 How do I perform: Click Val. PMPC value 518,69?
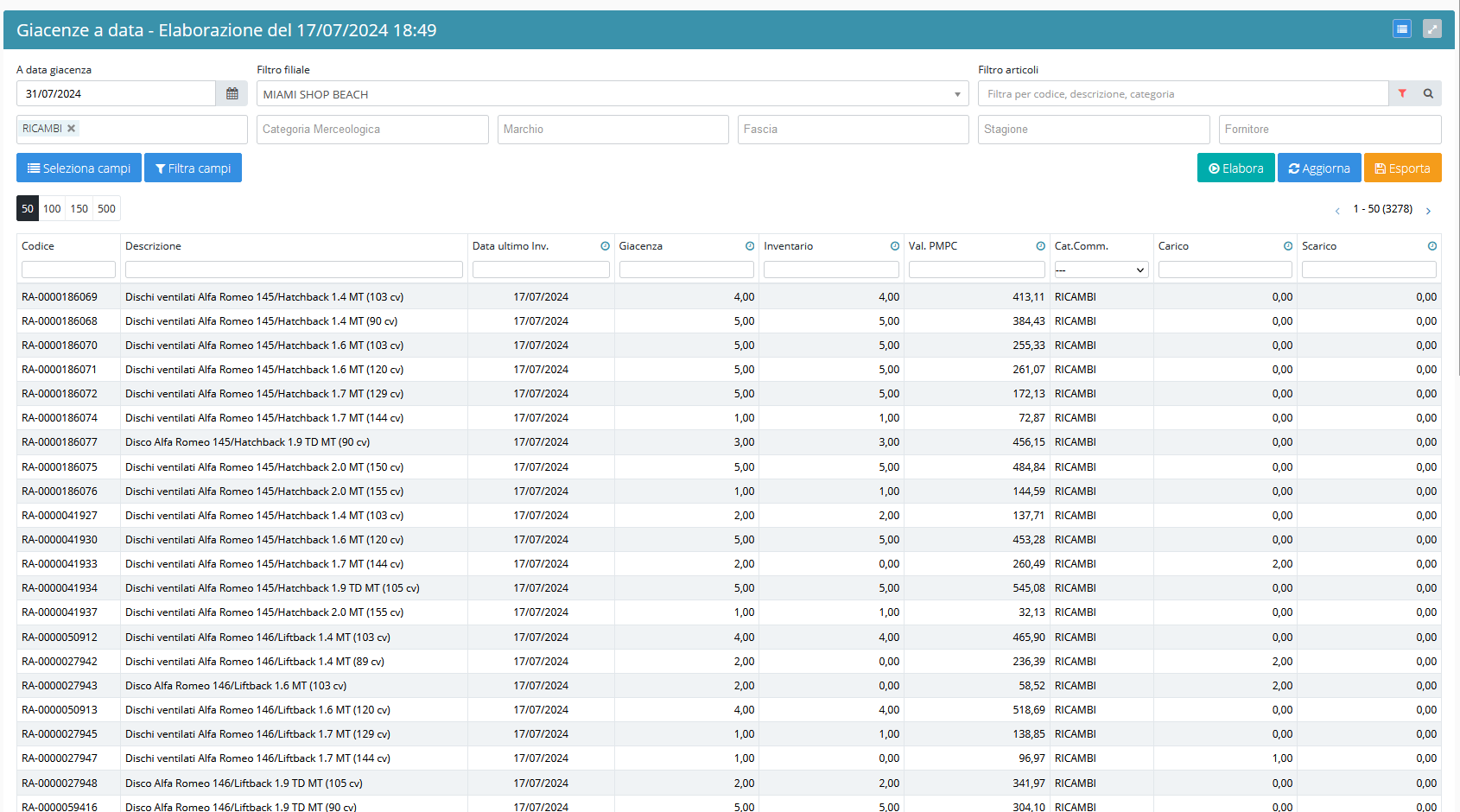tap(1028, 710)
